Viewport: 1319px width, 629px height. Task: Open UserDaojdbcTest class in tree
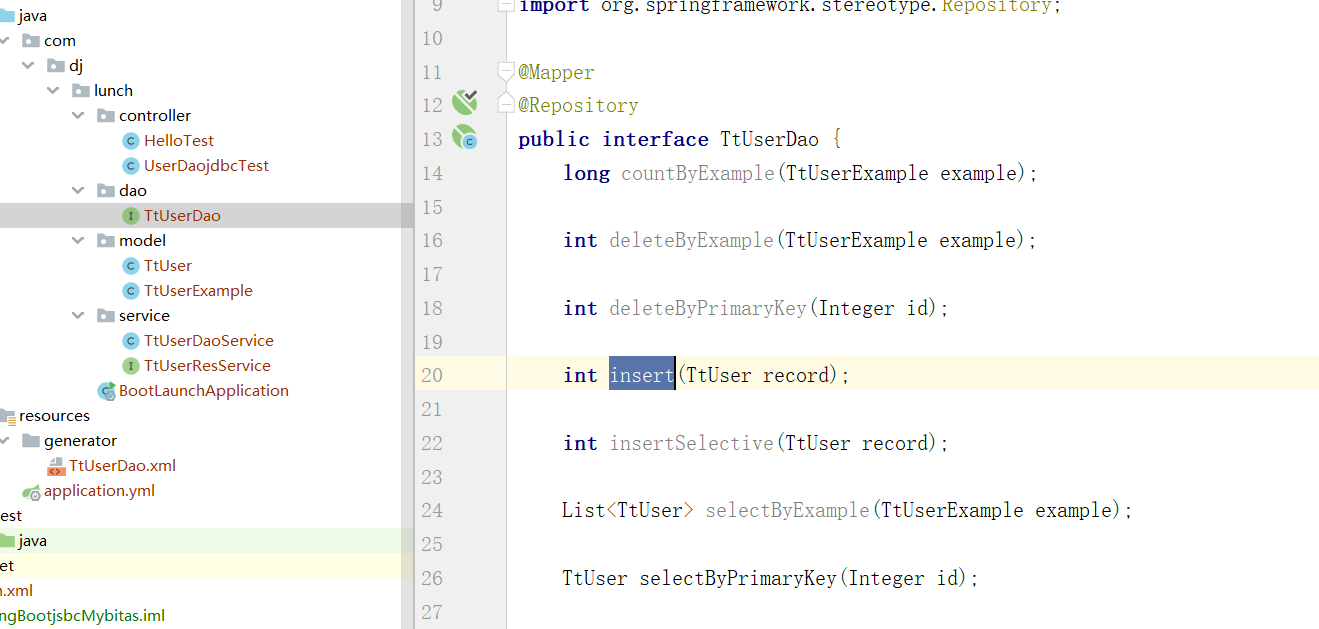click(206, 166)
